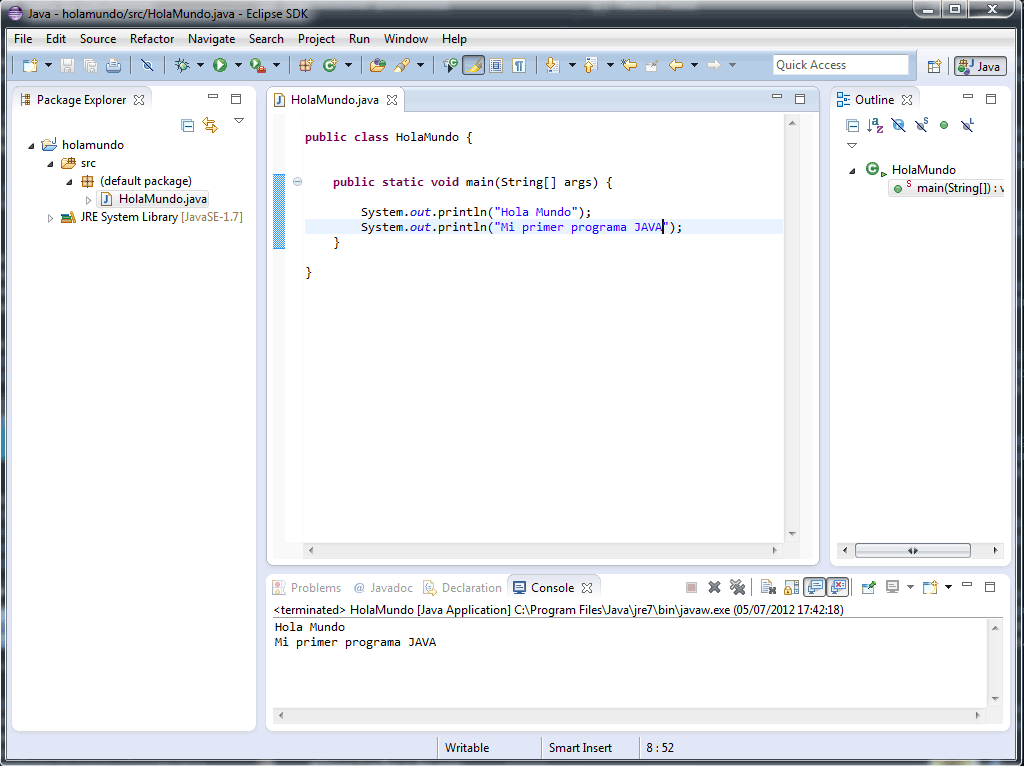
Task: Select the Java perspective button
Action: [979, 66]
